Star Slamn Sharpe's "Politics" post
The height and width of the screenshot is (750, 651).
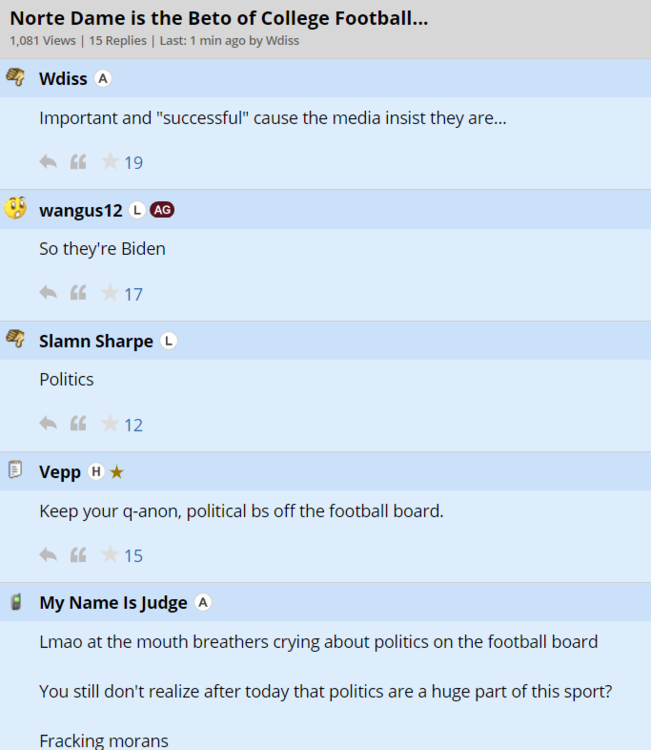coord(110,424)
